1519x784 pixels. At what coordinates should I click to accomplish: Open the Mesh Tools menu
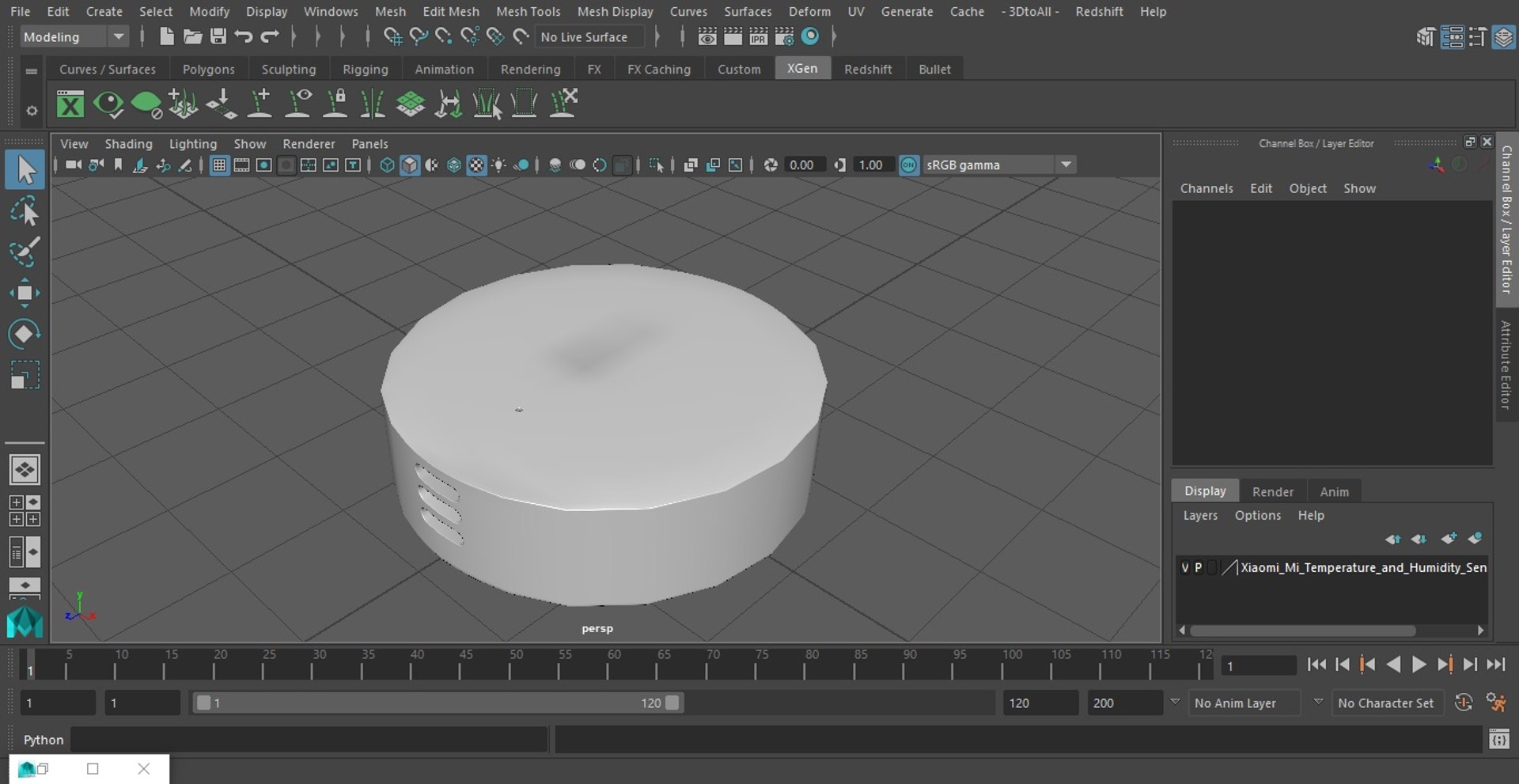click(528, 11)
